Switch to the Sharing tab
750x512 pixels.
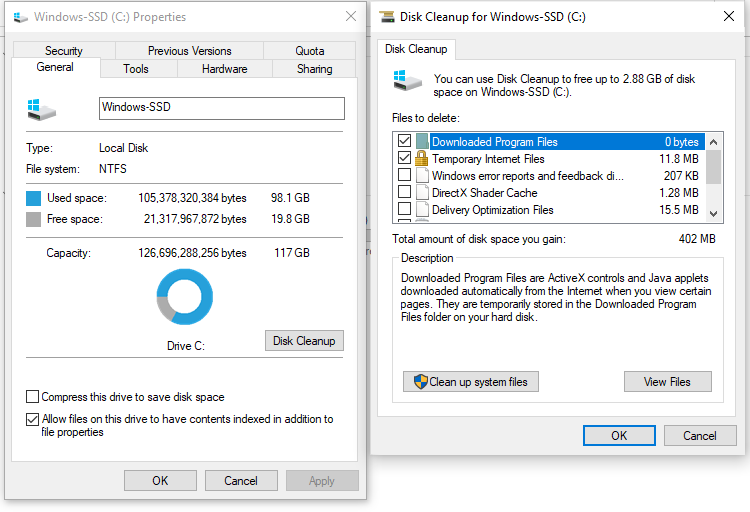tap(314, 69)
